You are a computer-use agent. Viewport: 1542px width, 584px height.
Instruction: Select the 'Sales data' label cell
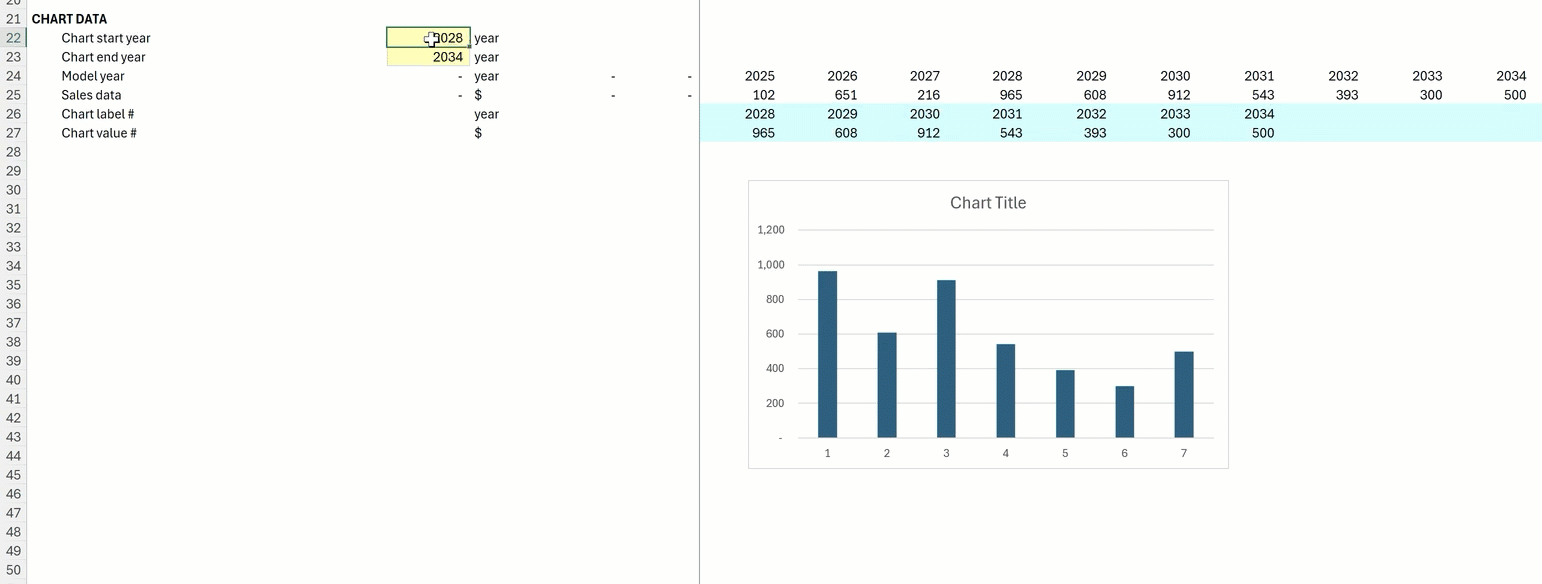click(91, 95)
